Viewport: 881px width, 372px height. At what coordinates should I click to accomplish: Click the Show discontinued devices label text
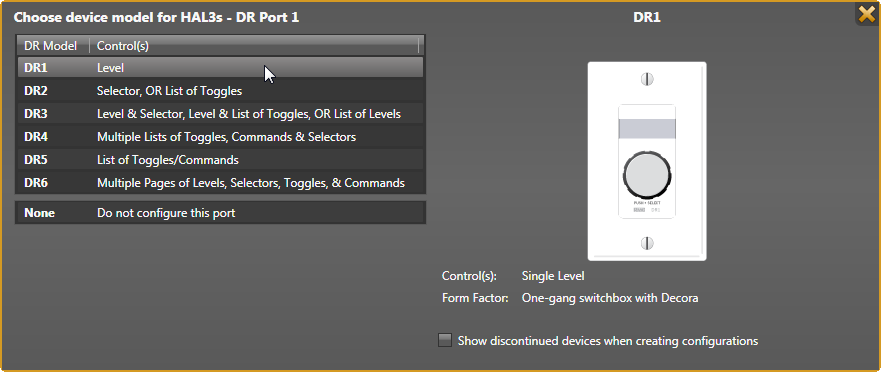(x=608, y=341)
